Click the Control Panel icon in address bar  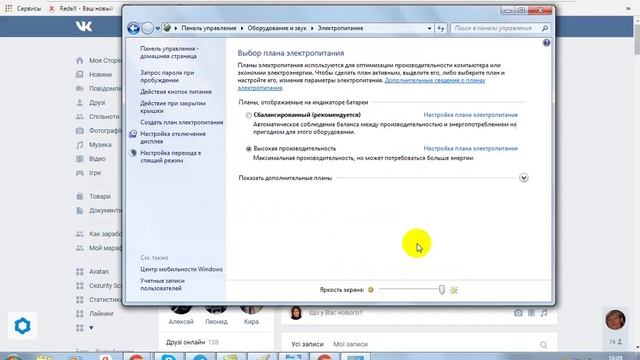(167, 28)
